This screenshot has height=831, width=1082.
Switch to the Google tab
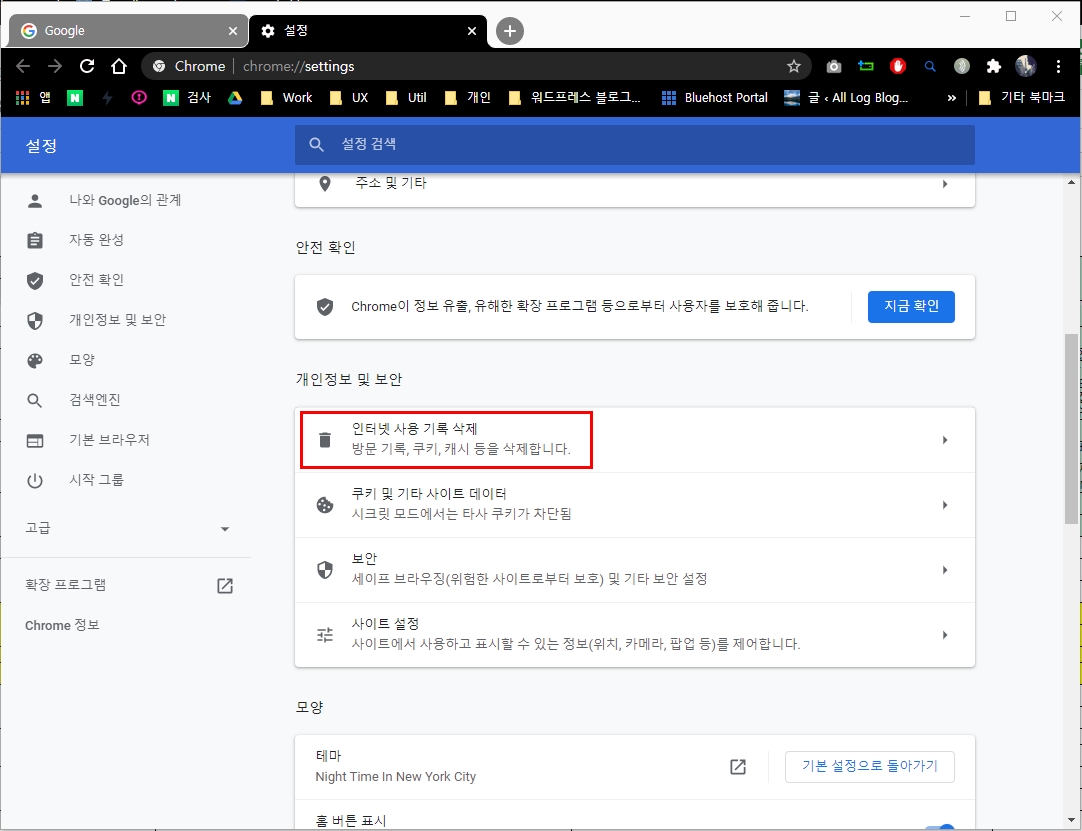pos(128,30)
